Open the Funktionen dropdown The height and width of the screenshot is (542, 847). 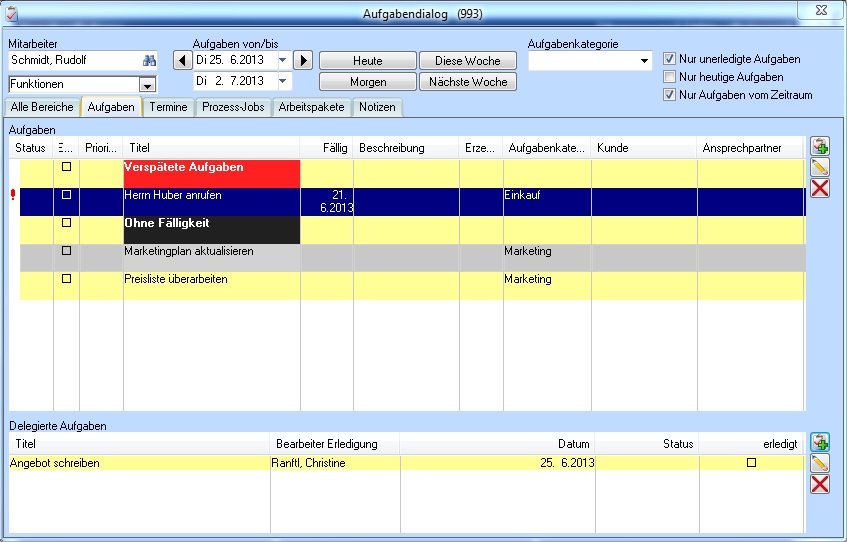(148, 86)
